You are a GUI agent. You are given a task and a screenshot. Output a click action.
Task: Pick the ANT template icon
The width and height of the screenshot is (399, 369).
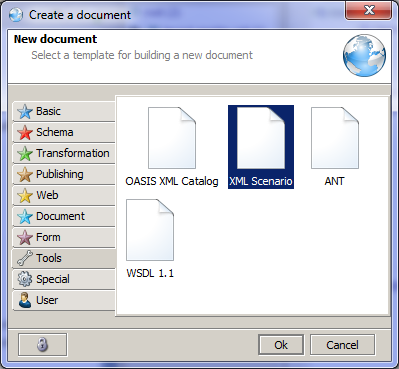click(335, 138)
